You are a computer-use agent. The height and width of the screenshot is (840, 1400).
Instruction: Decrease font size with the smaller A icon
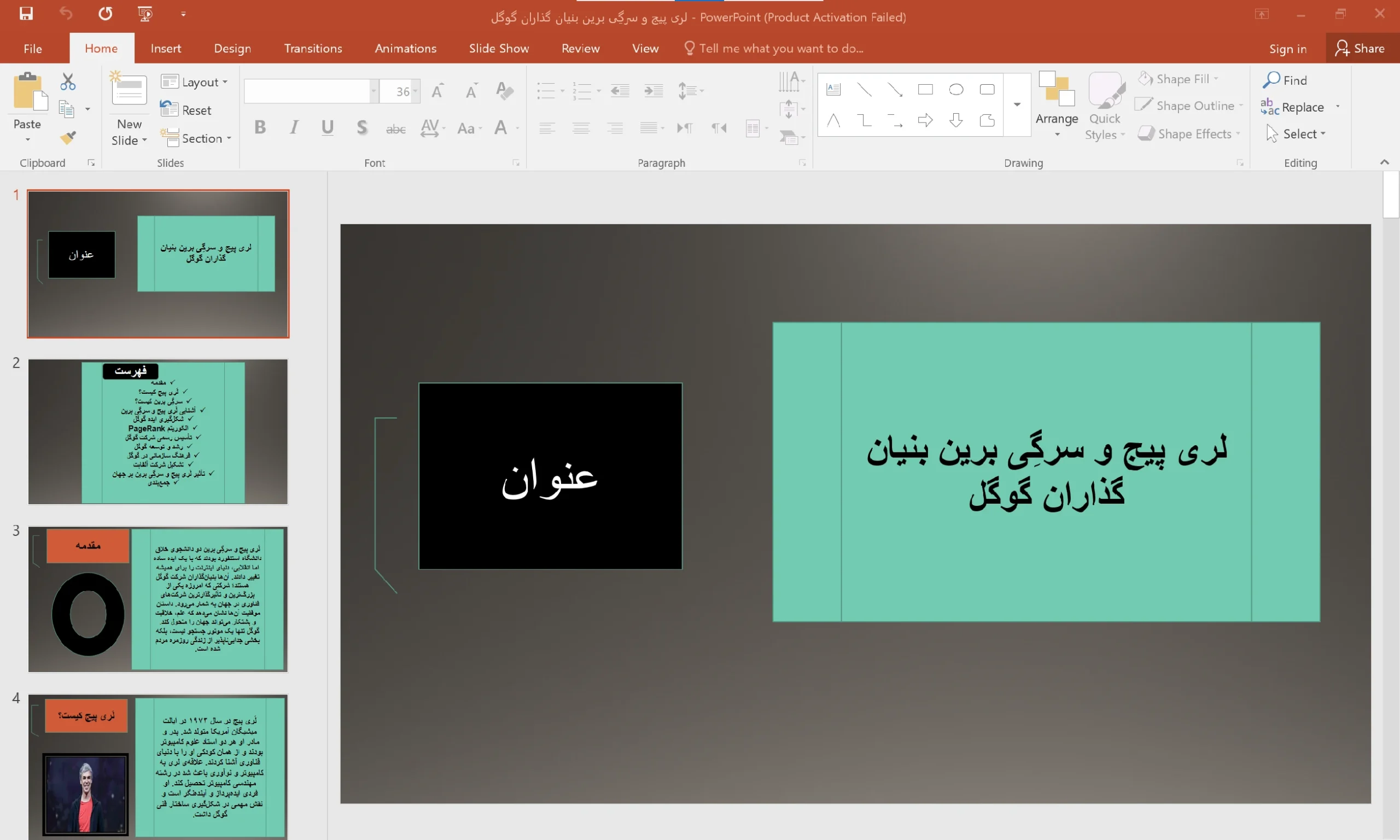tap(471, 91)
